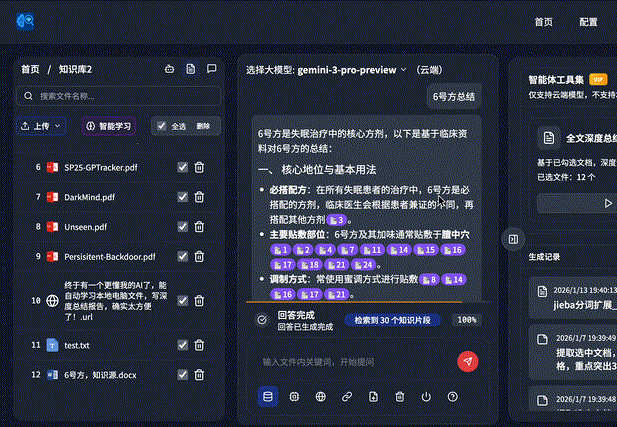Open the chip settings icon in chat toolbar
Image resolution: width=617 pixels, height=427 pixels.
[294, 397]
